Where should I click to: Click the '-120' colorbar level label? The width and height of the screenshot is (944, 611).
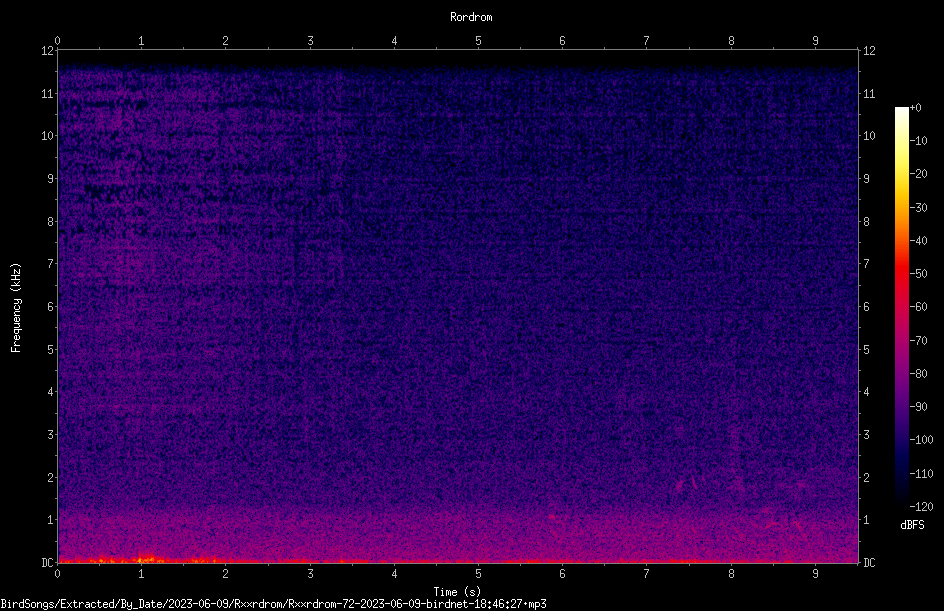pos(922,507)
